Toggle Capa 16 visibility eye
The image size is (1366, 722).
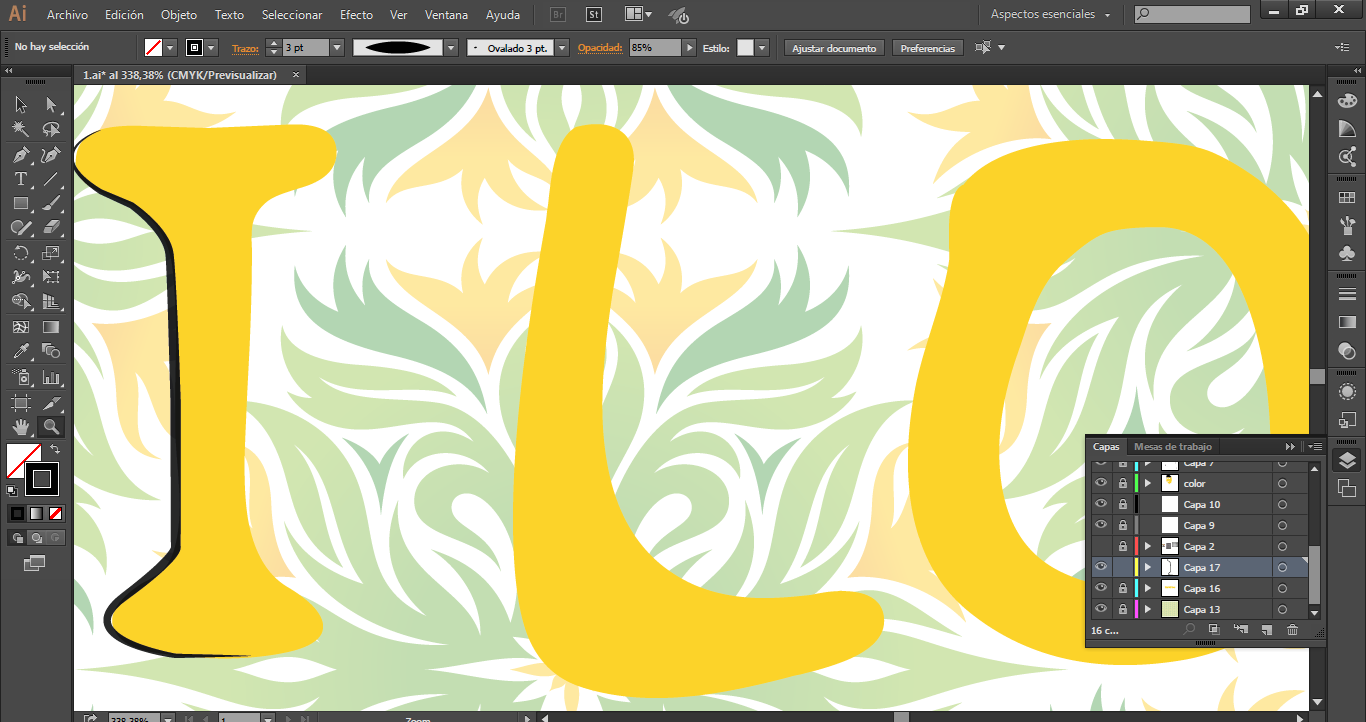click(1100, 588)
